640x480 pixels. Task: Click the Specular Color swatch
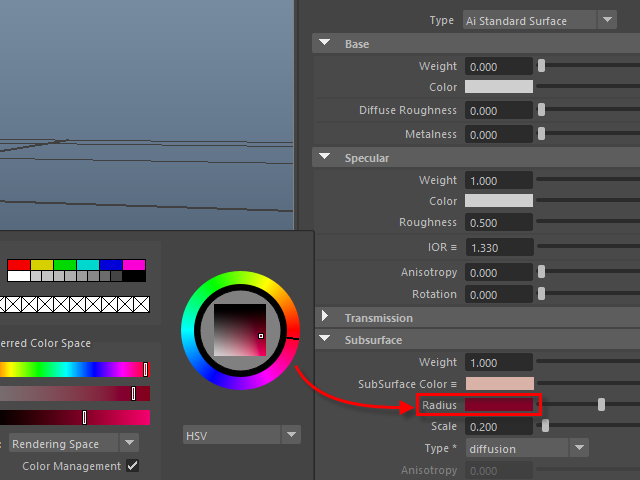pos(499,201)
